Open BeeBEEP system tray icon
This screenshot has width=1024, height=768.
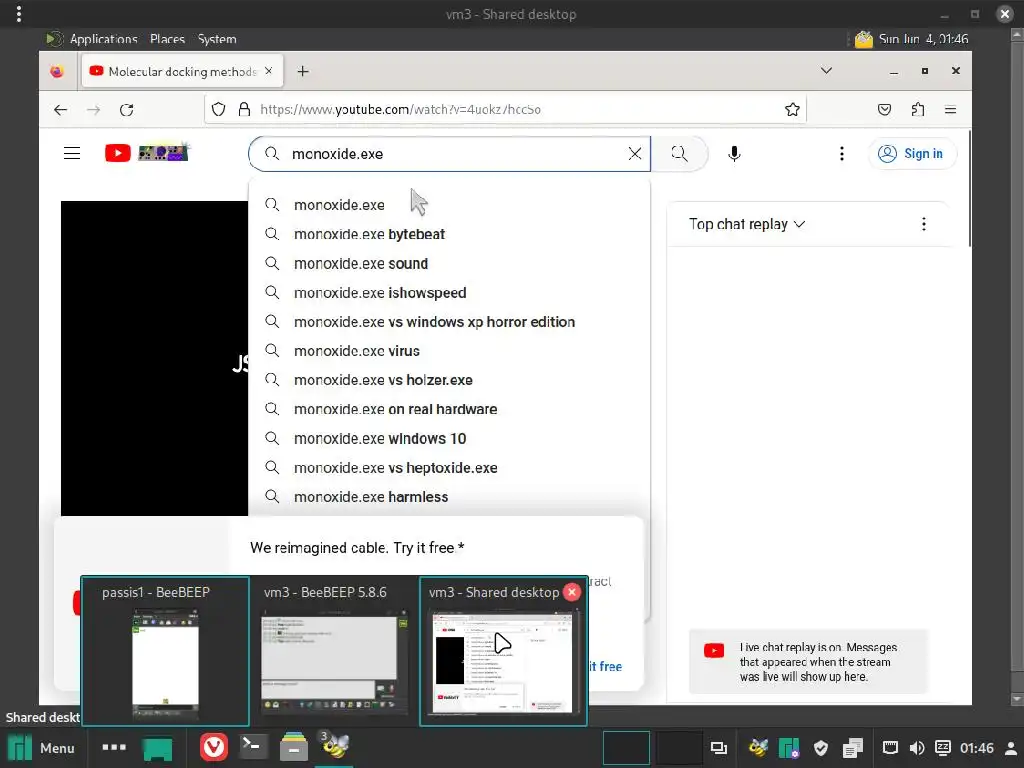[x=758, y=748]
